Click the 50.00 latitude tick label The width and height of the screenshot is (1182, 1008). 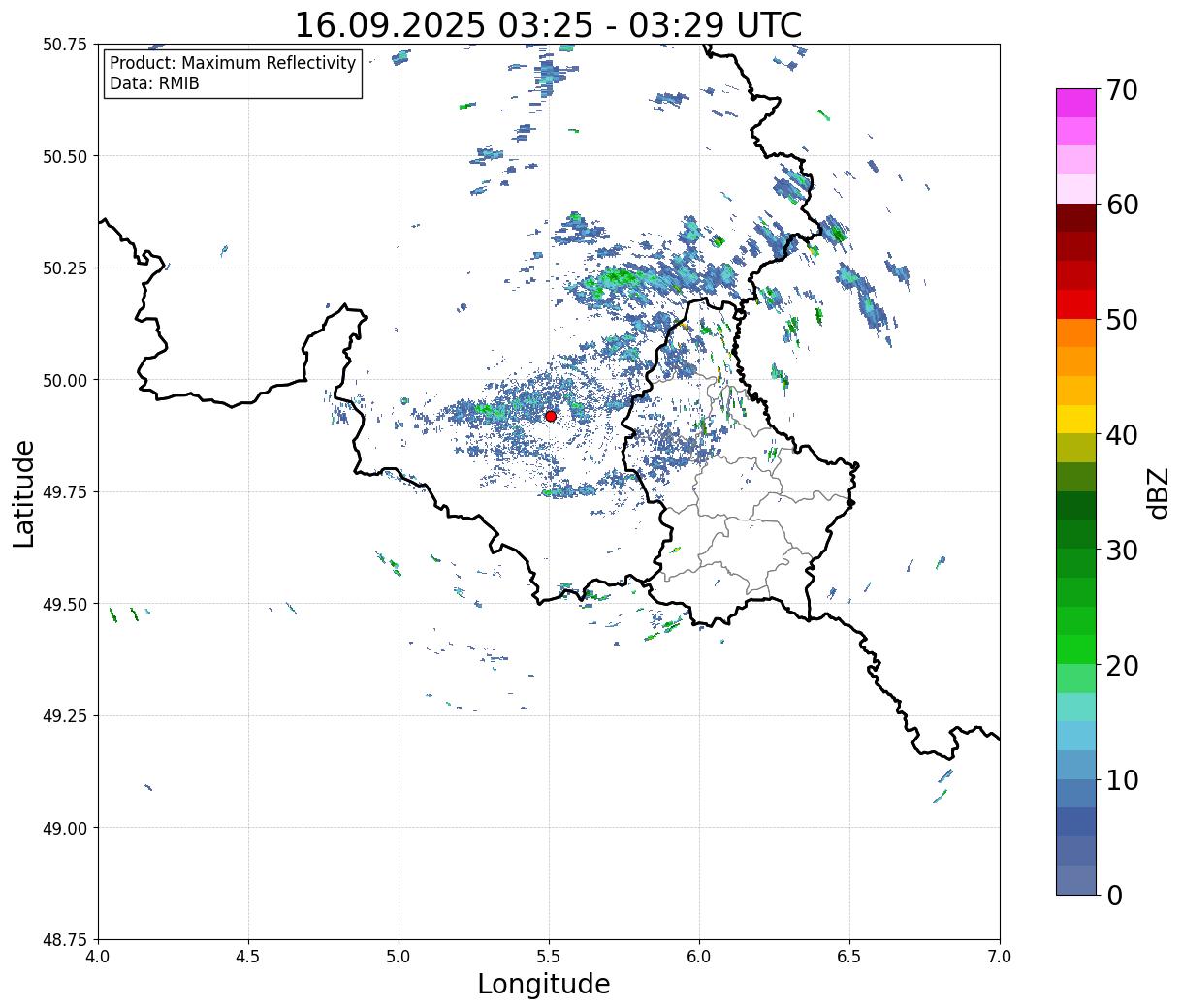66,380
